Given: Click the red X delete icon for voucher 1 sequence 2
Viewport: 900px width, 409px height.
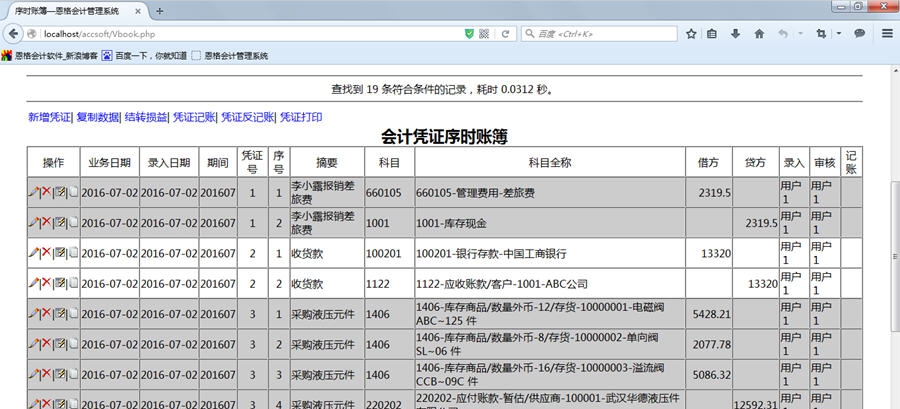Looking at the screenshot, I should 45,222.
